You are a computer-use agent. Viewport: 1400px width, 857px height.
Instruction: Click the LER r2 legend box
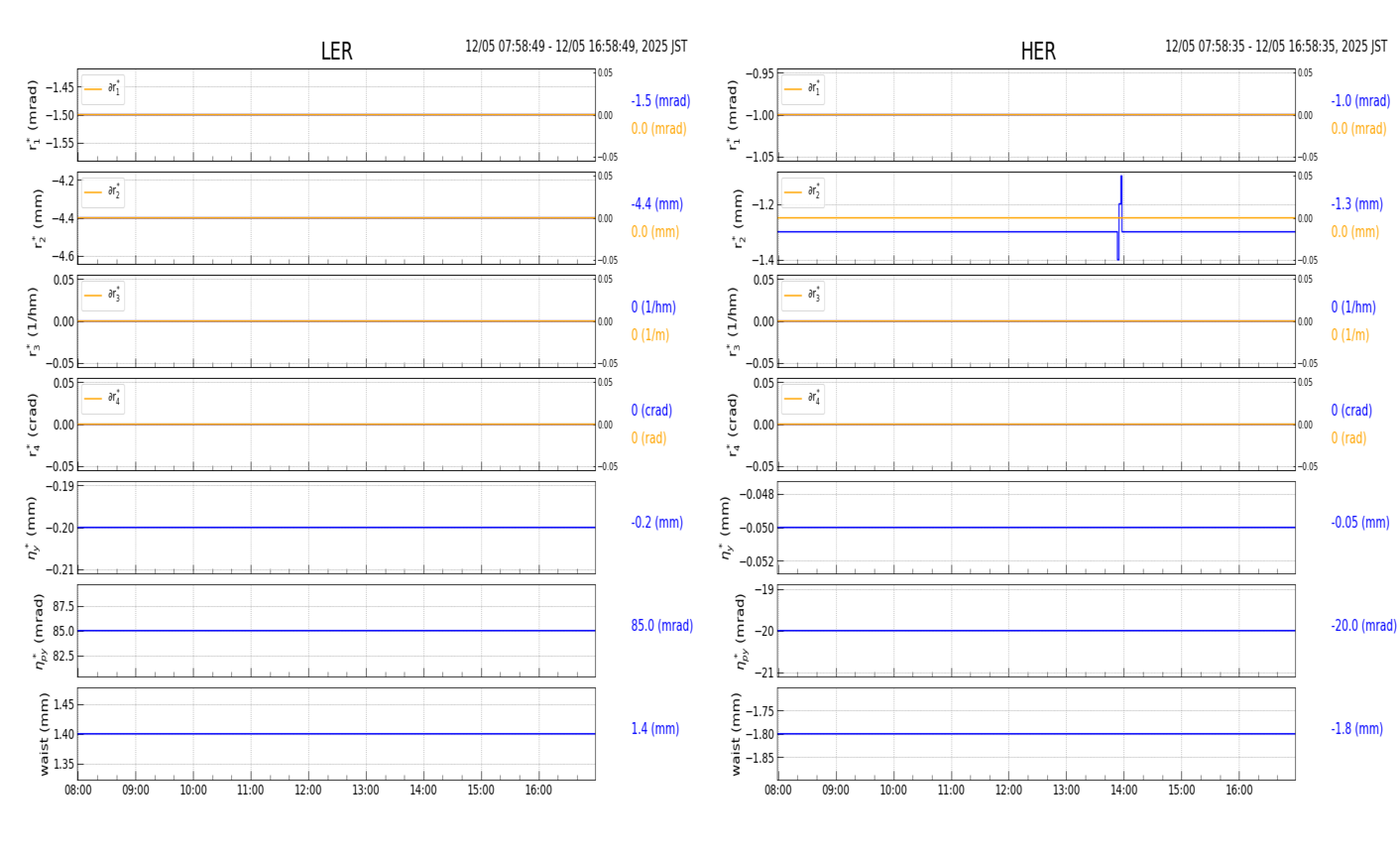click(x=103, y=192)
